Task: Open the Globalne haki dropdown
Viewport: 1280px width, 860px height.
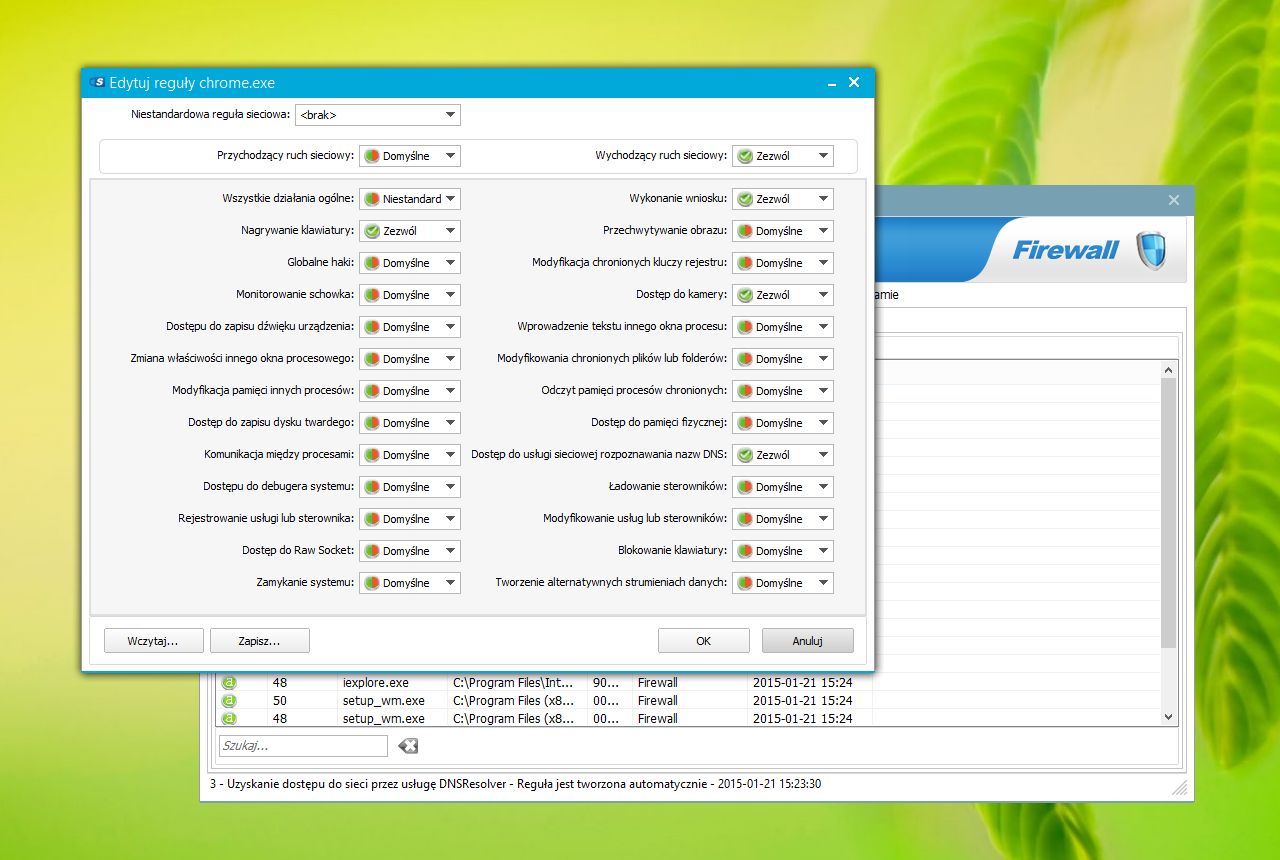Action: point(410,263)
